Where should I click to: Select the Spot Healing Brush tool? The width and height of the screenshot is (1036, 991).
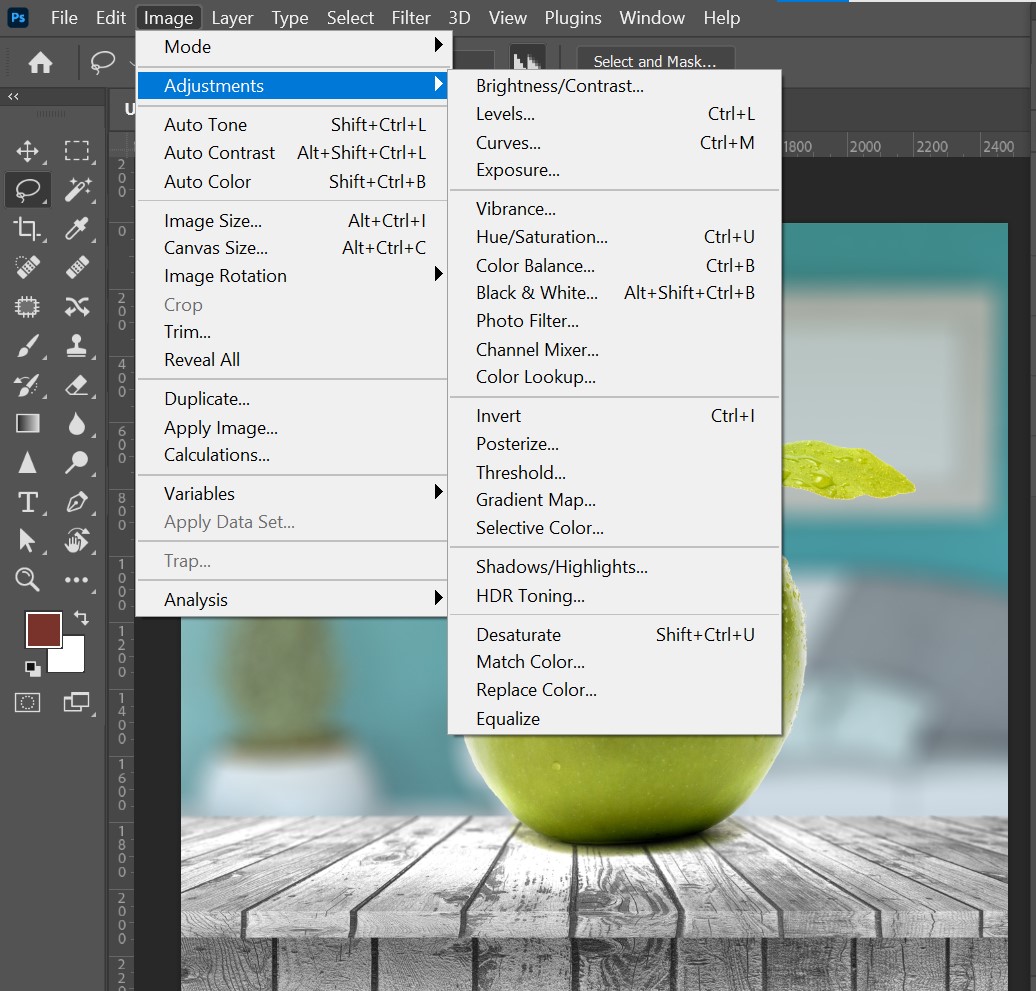pos(27,268)
